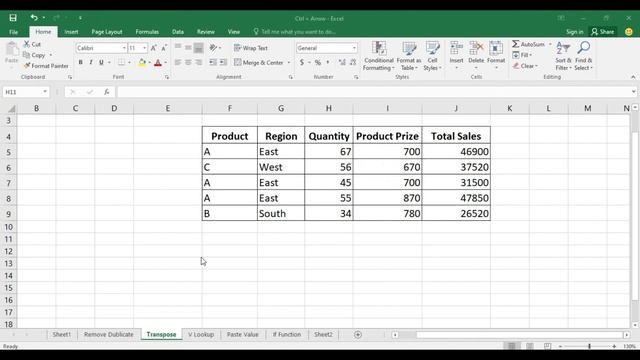This screenshot has width=640, height=360.
Task: Click in the formula bar
Action: click(373, 92)
